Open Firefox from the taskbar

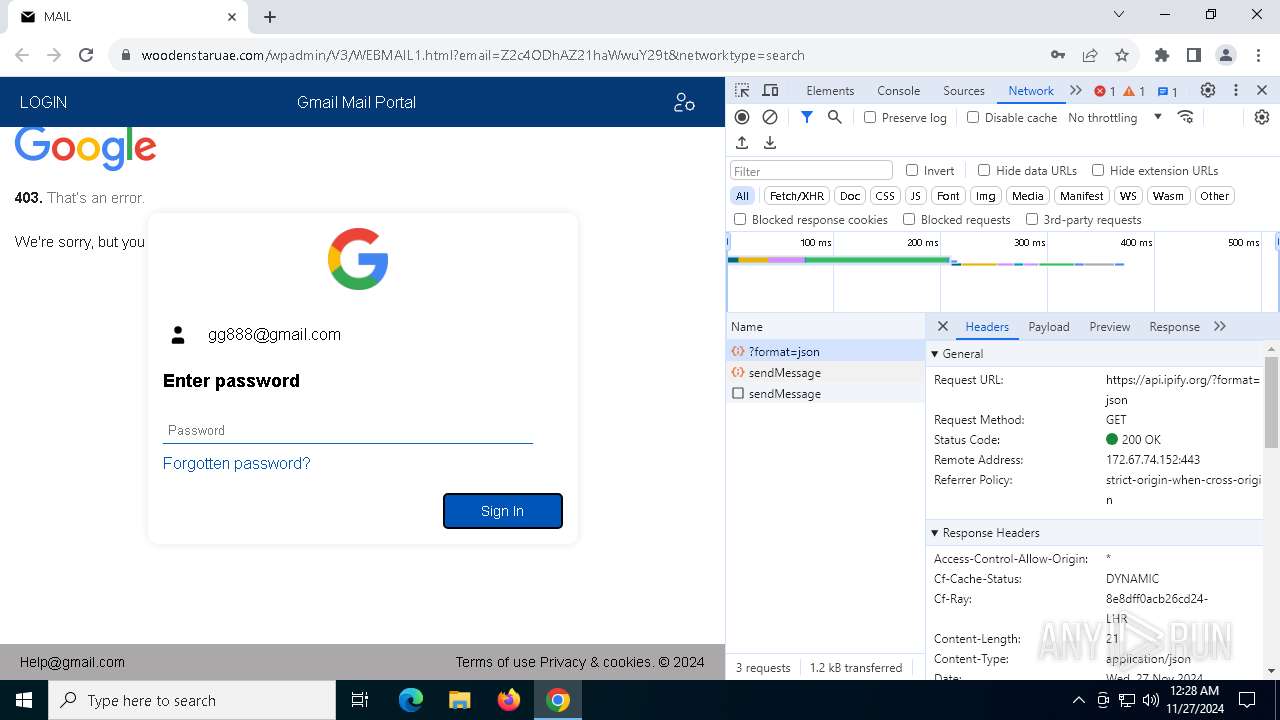509,700
